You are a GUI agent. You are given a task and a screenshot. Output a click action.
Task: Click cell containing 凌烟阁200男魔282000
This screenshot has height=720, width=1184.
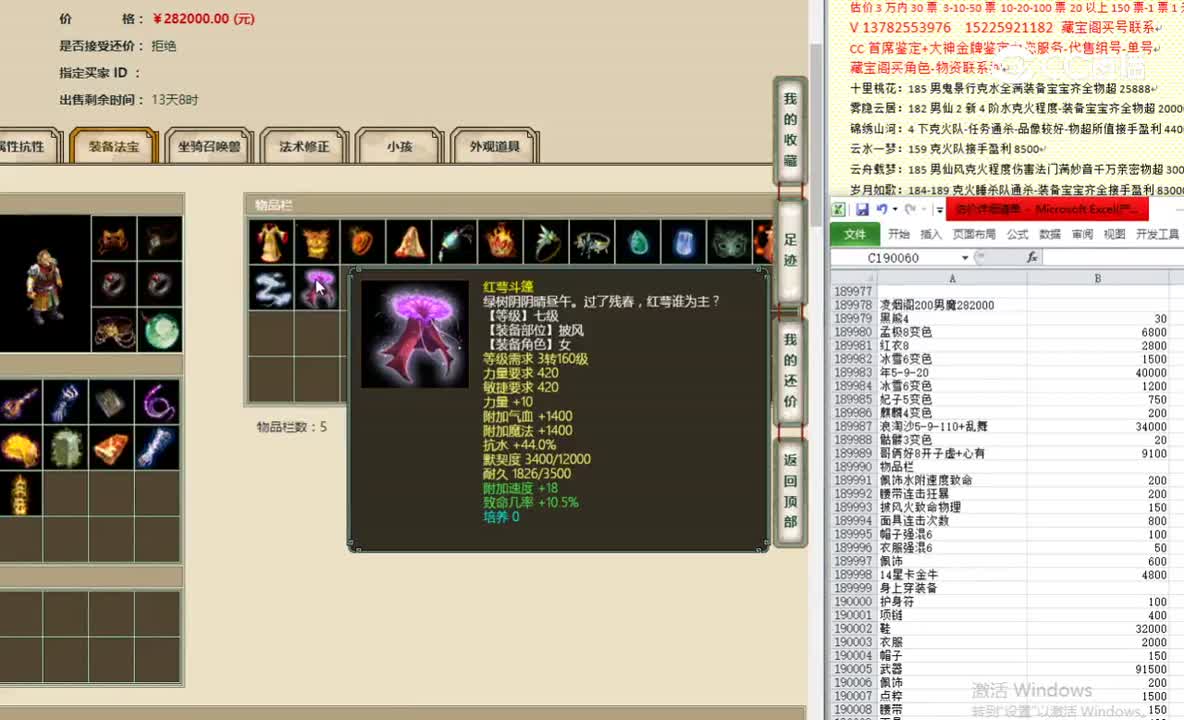click(x=951, y=305)
